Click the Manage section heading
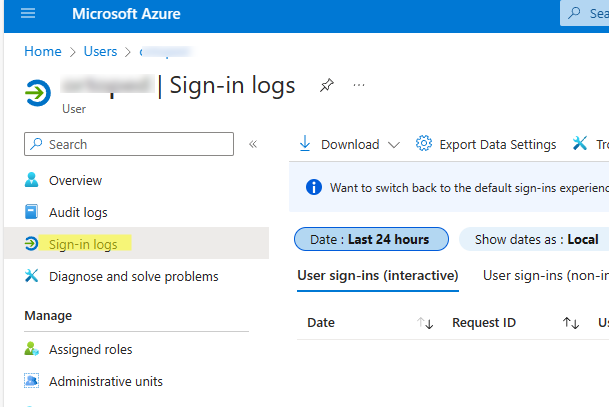 [x=48, y=315]
